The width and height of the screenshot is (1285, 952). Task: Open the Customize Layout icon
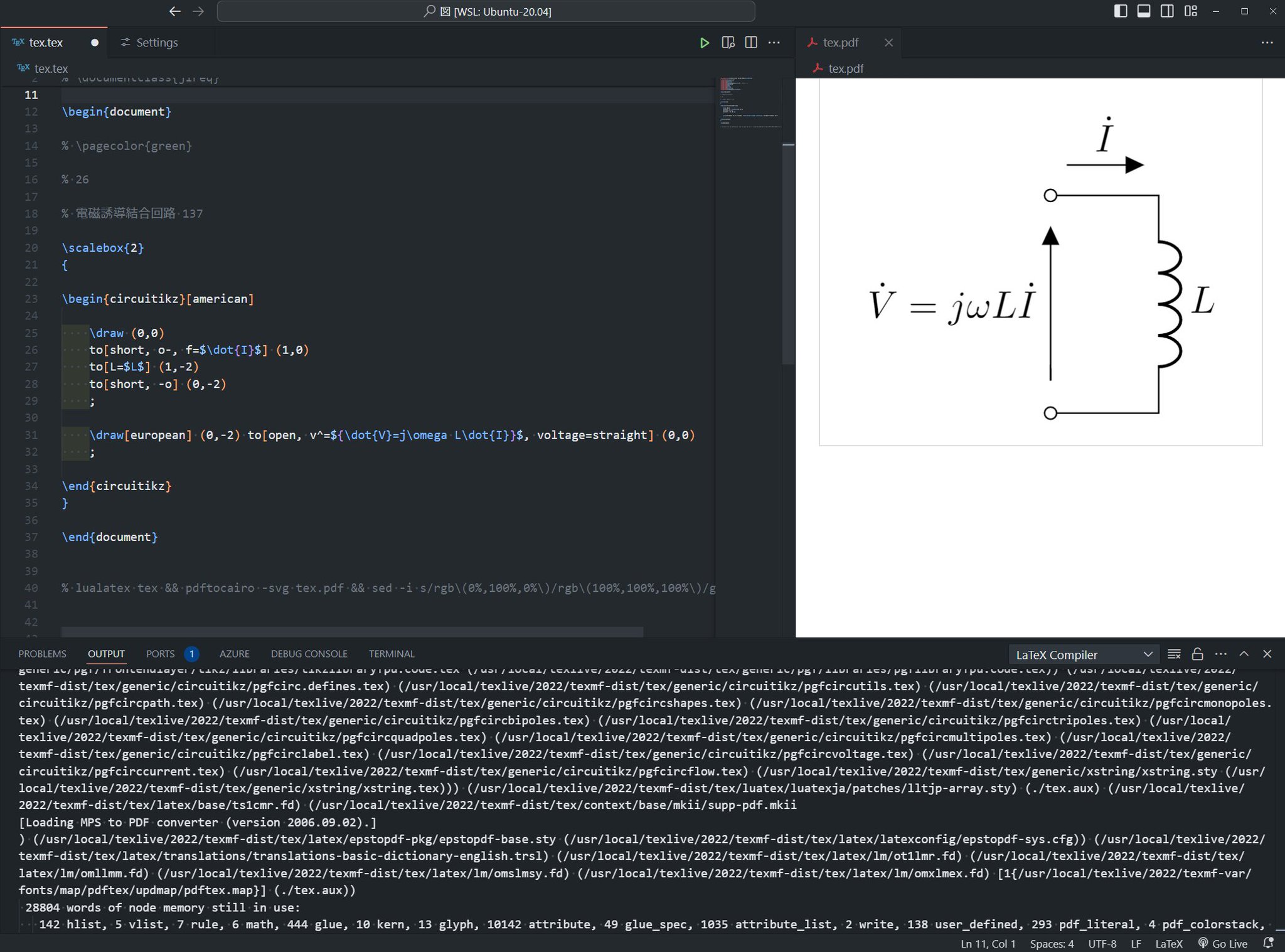pyautogui.click(x=1190, y=11)
